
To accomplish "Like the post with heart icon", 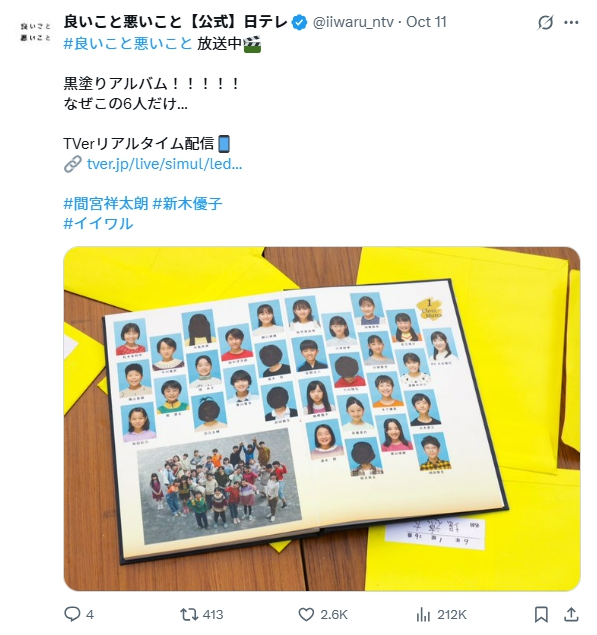I will click(x=306, y=614).
